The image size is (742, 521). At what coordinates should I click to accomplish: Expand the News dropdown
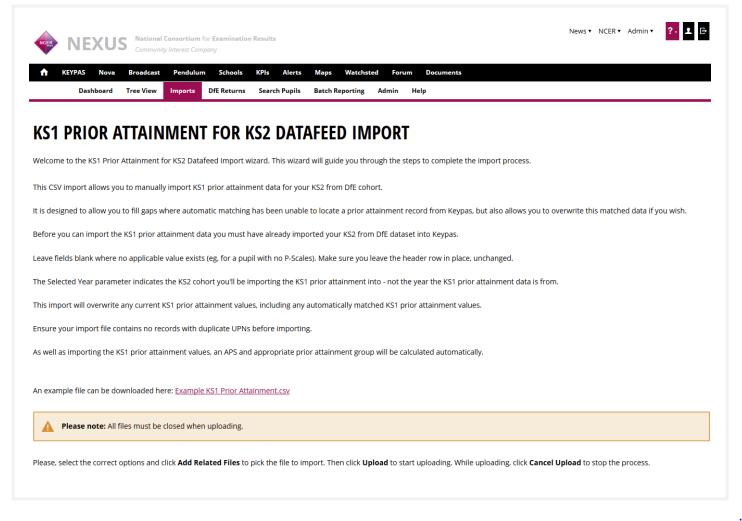580,31
